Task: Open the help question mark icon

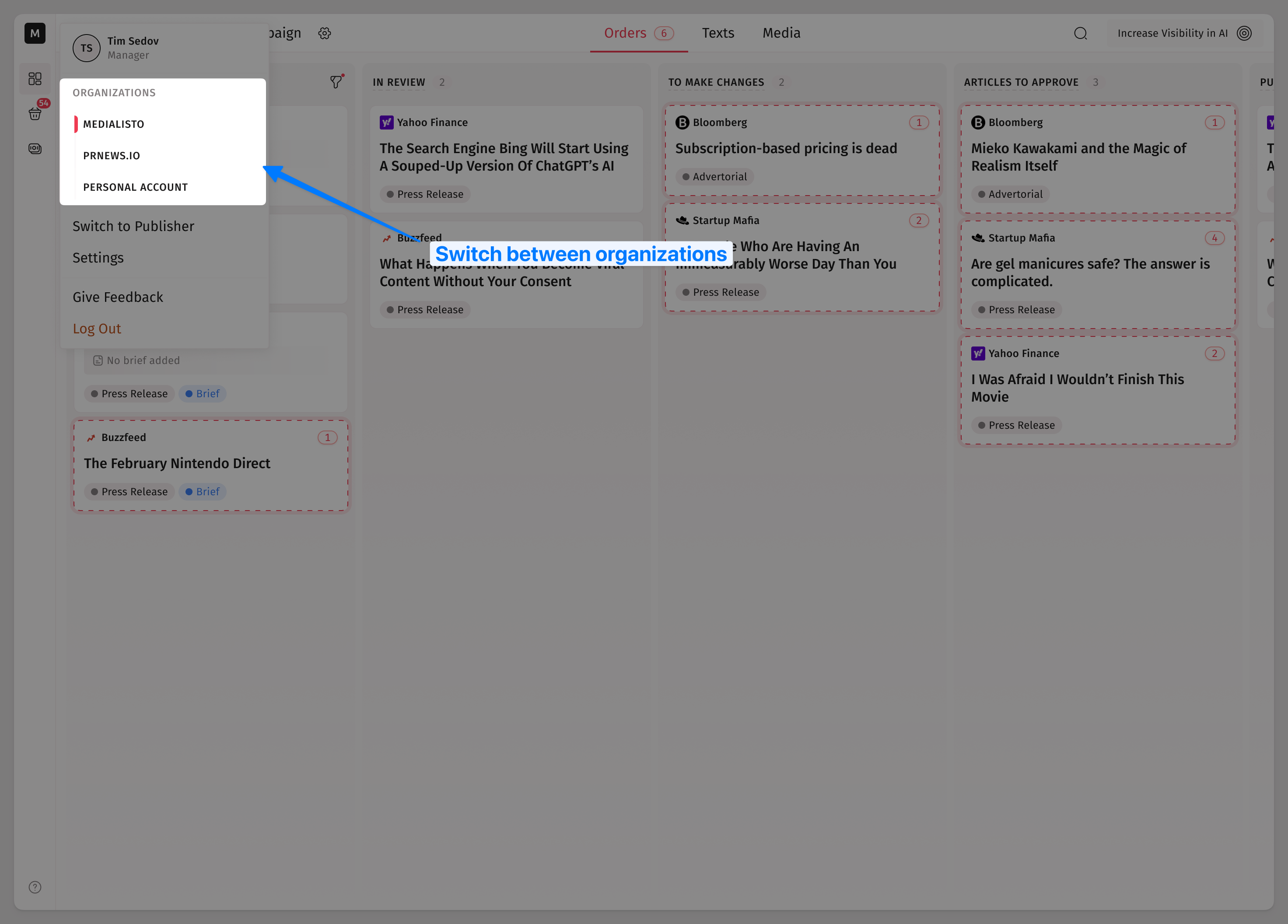Action: point(35,887)
